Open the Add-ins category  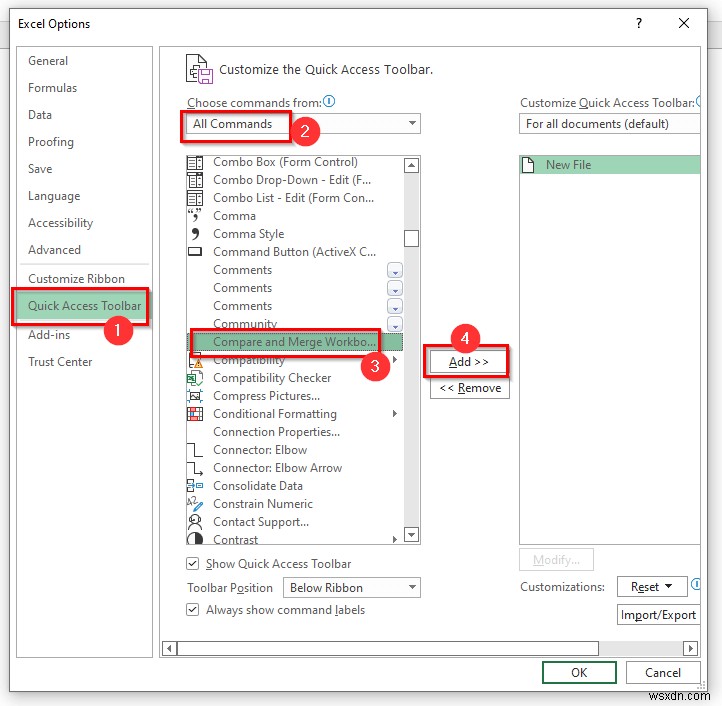coord(49,335)
